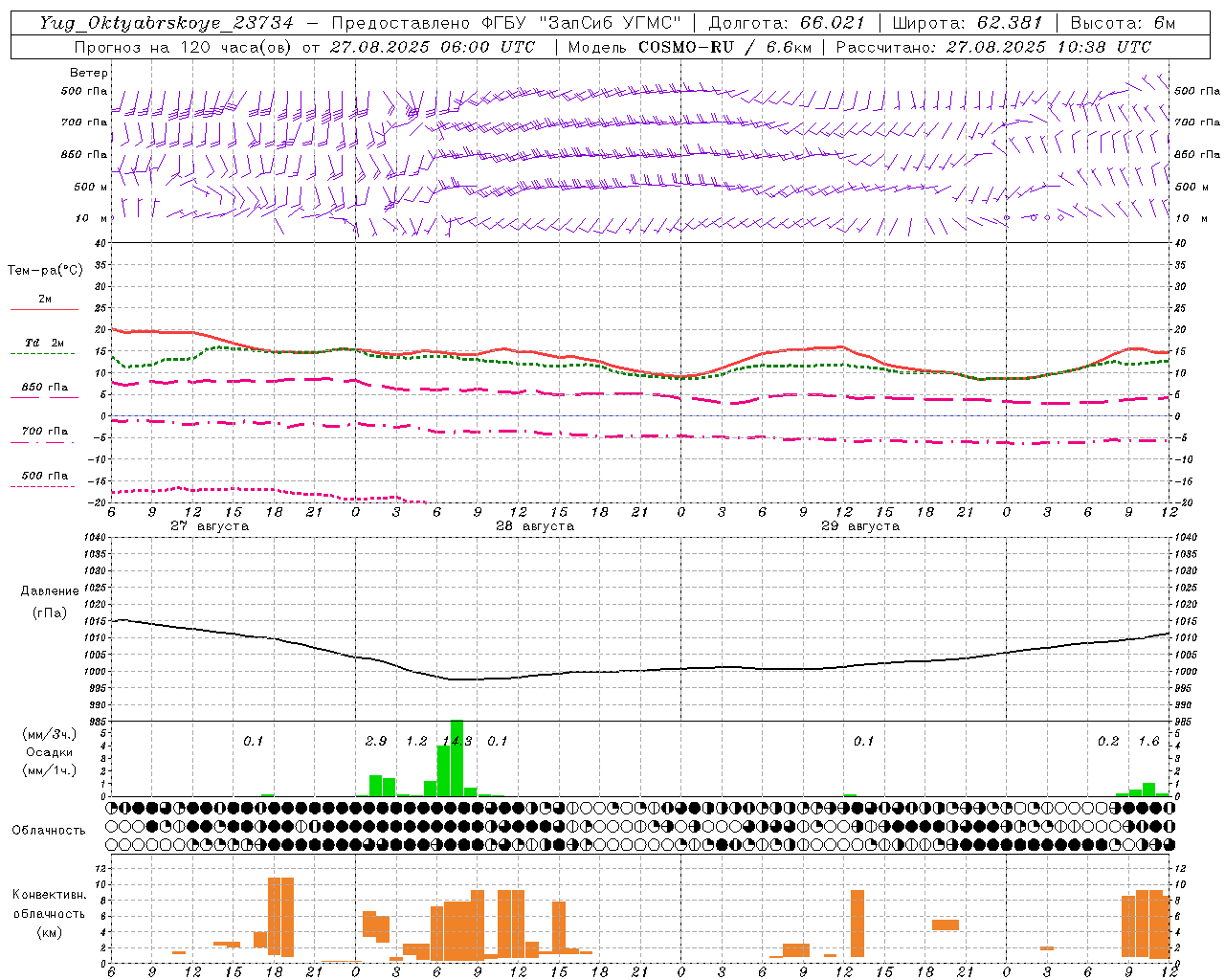This screenshot has width=1225, height=980.
Task: Click the longitude value 'Долгота: 66.021'
Action: tap(787, 23)
